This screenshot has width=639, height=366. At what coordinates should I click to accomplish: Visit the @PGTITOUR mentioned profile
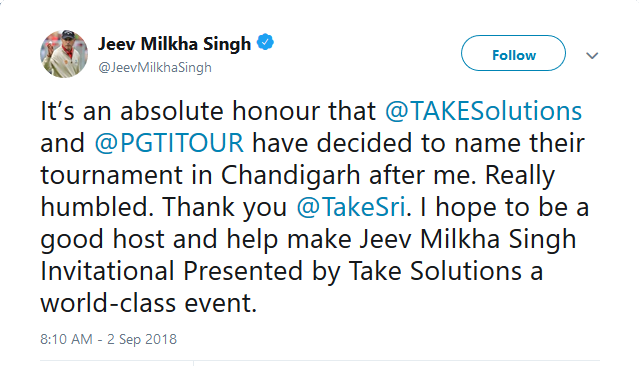(x=169, y=143)
